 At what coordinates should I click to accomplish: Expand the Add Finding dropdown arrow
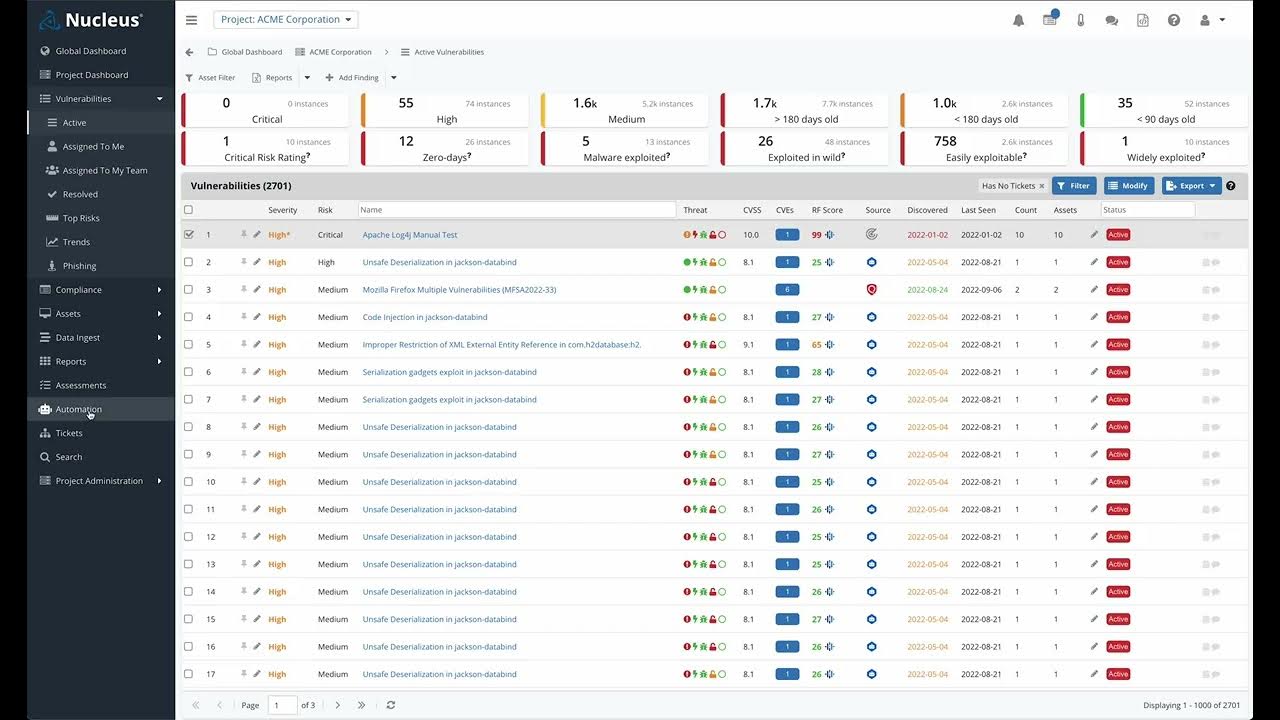393,78
